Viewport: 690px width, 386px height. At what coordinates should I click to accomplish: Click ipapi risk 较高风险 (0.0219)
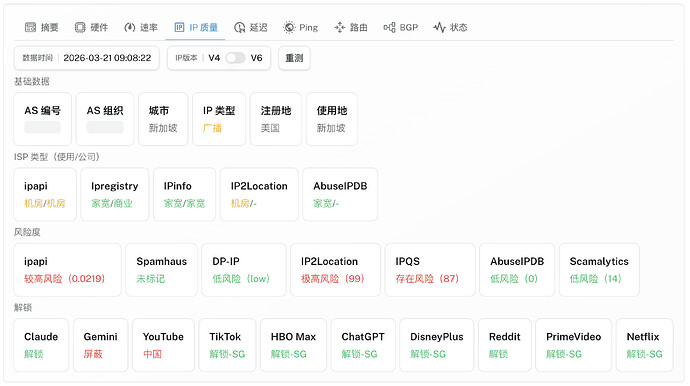pos(65,279)
